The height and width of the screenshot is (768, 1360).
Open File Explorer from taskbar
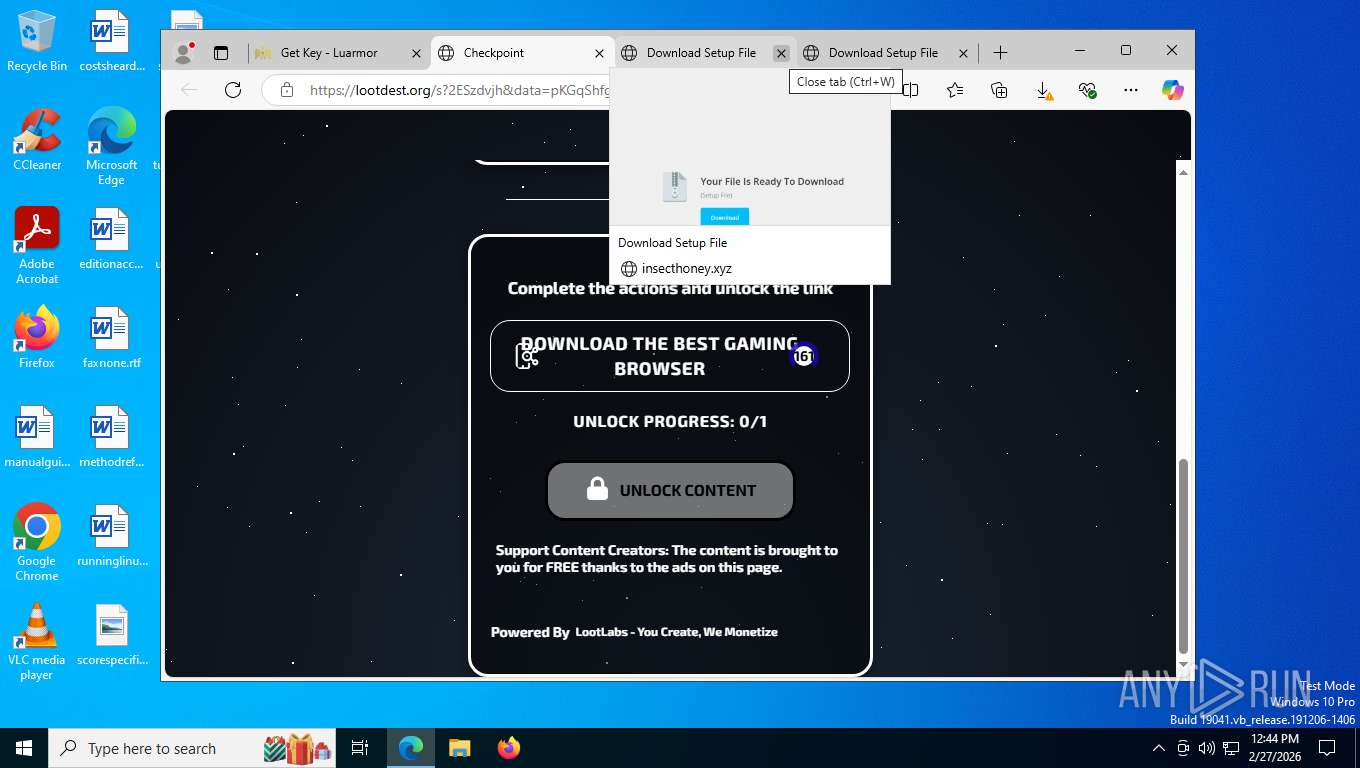click(x=459, y=748)
